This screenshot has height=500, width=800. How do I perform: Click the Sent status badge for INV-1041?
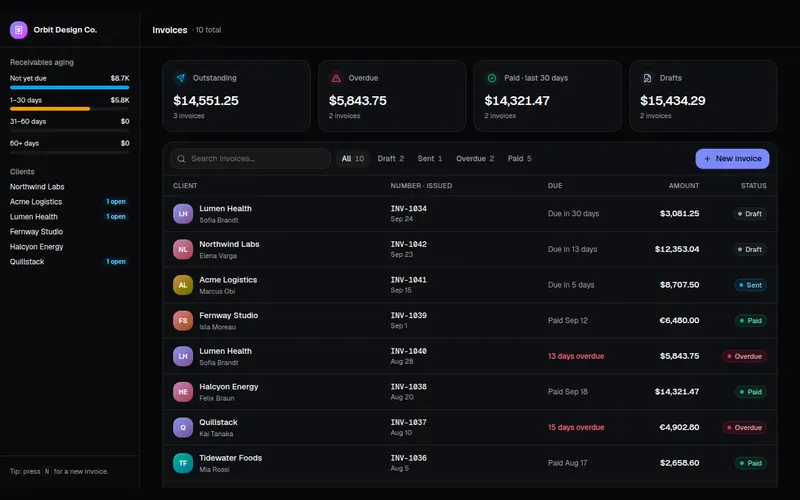pos(750,285)
